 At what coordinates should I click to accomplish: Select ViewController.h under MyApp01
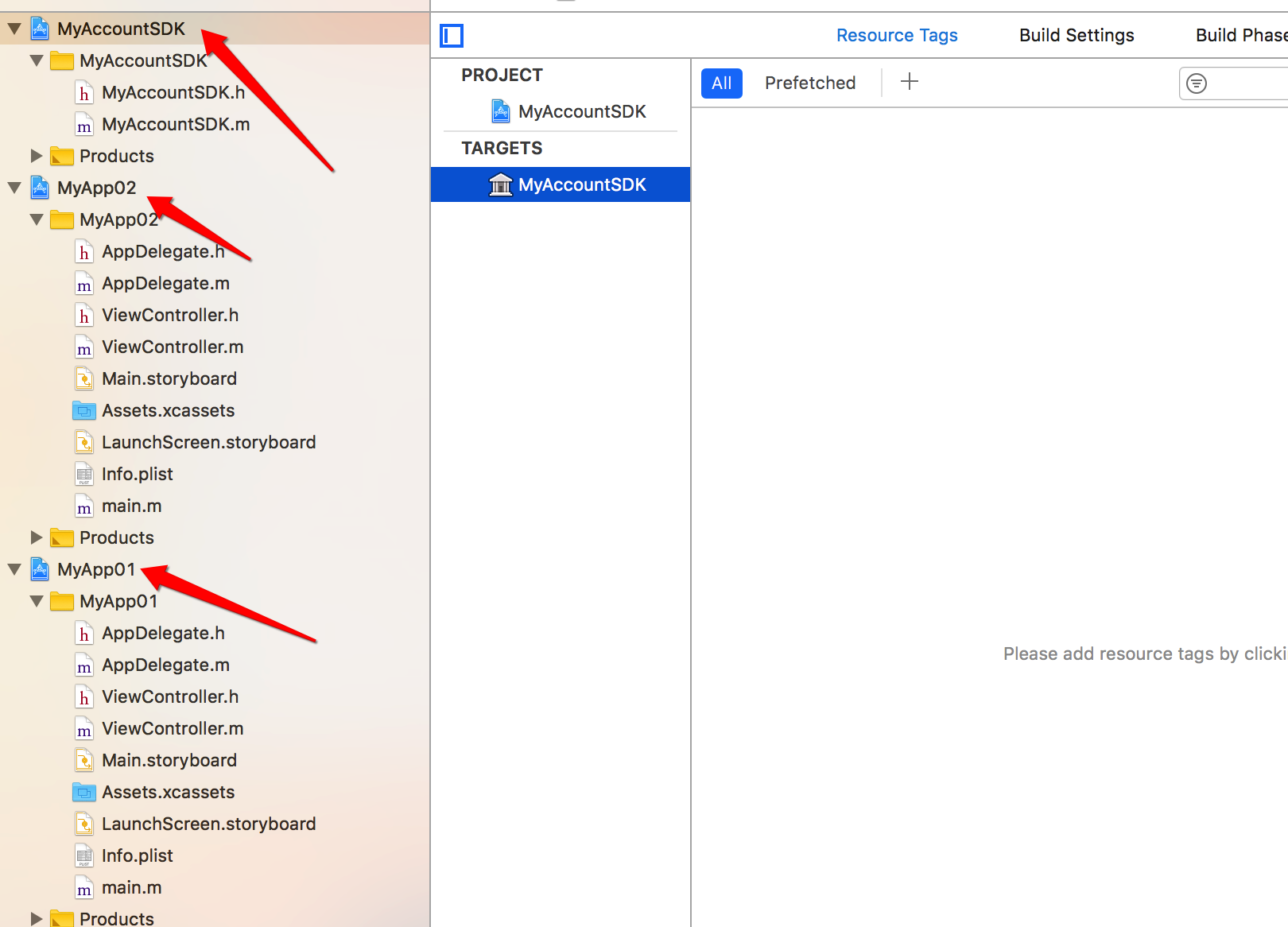point(170,696)
